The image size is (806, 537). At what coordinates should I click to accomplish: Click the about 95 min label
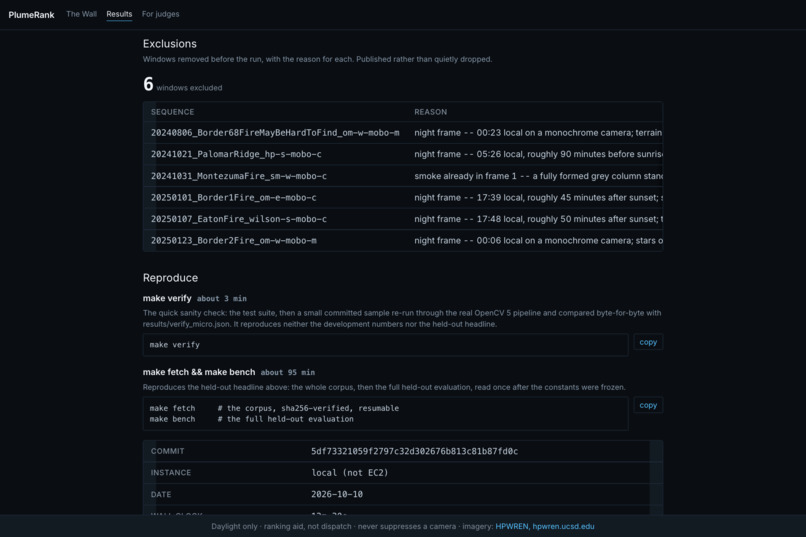288,373
